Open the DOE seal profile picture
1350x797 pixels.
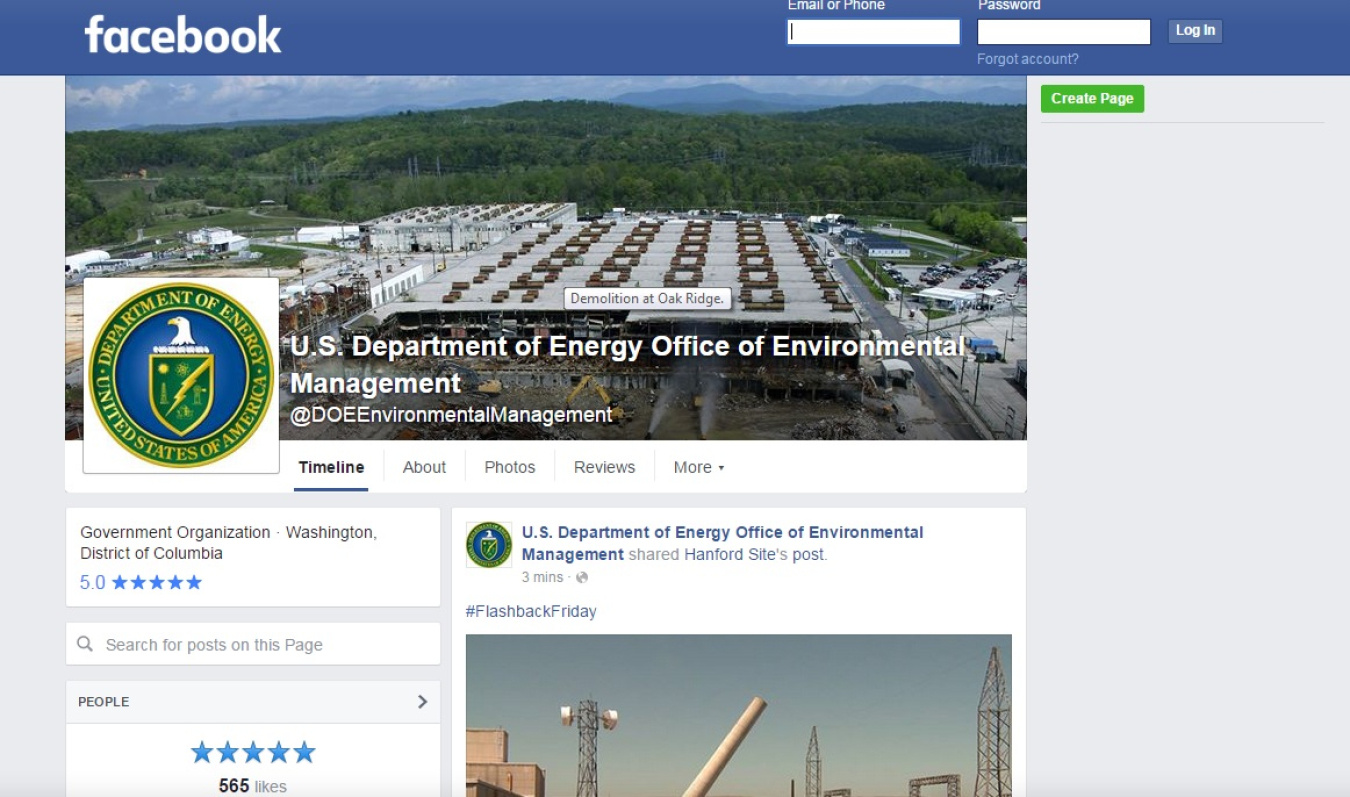coord(181,375)
